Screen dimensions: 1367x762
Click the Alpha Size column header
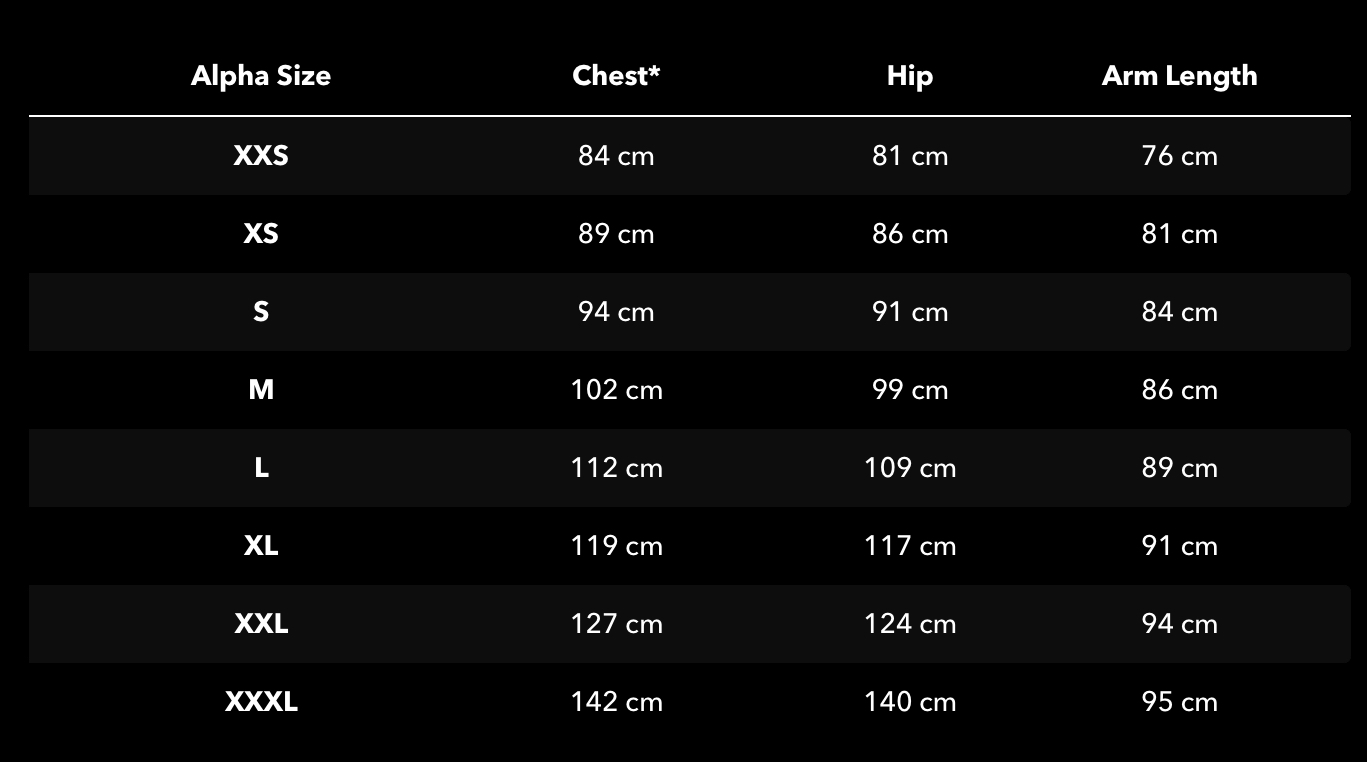261,76
